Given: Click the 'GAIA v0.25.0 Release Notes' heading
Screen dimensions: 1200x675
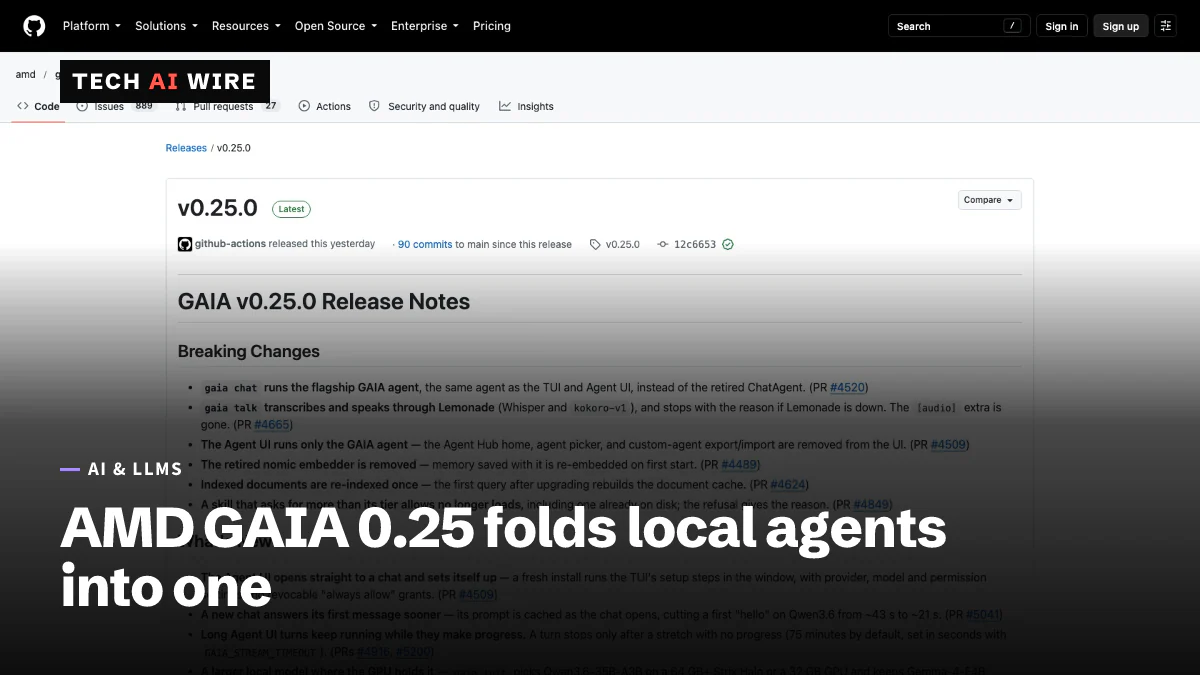Looking at the screenshot, I should pos(324,301).
